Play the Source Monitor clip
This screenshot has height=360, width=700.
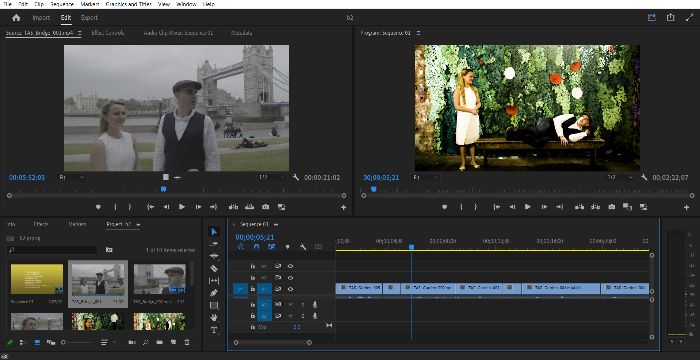click(182, 207)
